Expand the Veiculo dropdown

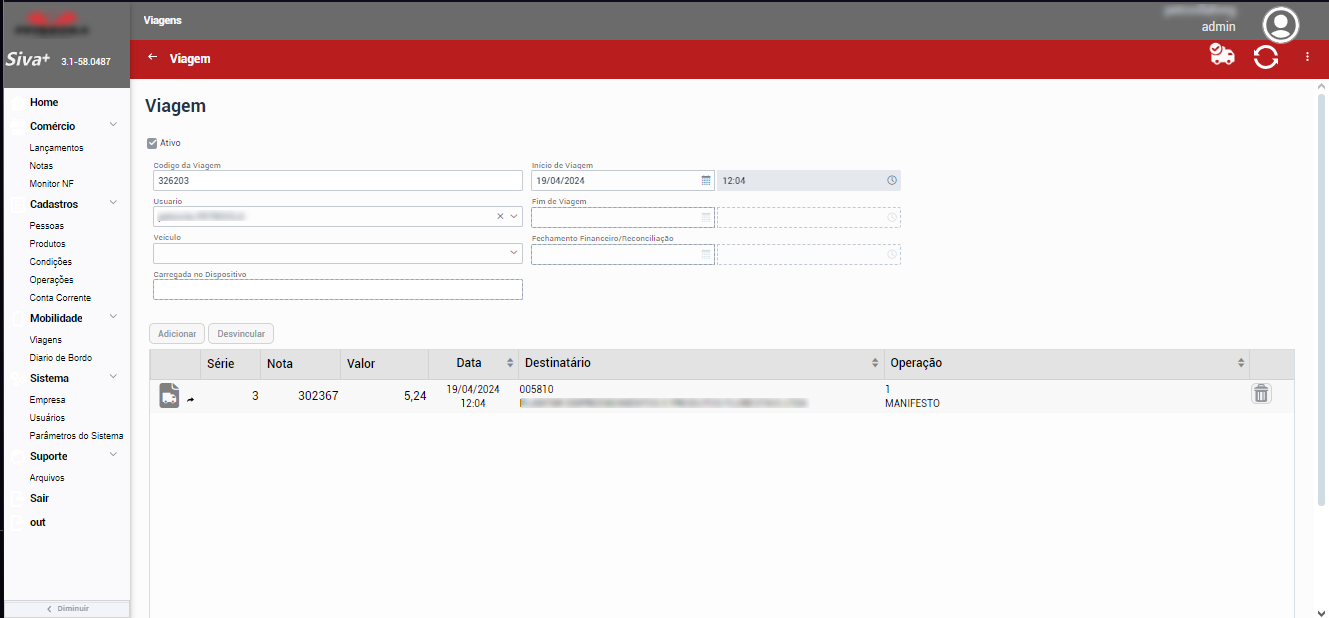(514, 254)
